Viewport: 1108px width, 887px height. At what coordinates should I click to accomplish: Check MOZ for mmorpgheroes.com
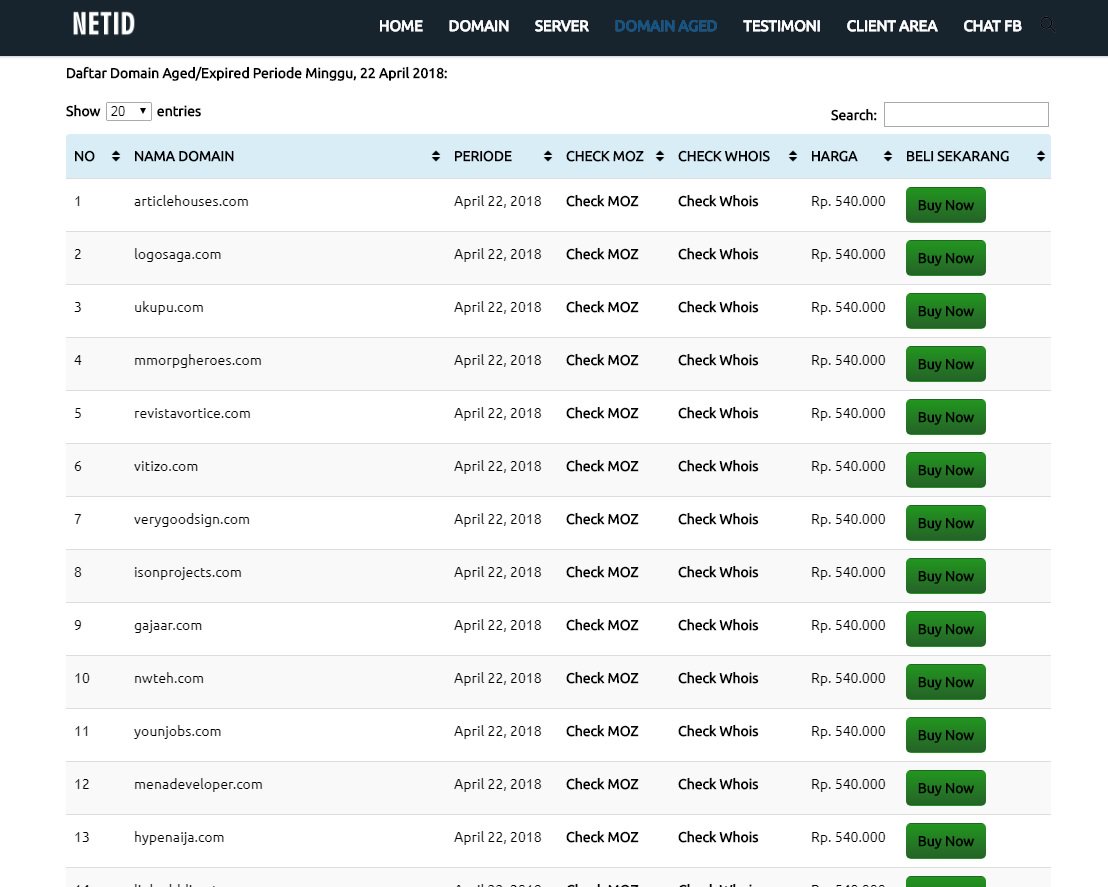pyautogui.click(x=602, y=360)
